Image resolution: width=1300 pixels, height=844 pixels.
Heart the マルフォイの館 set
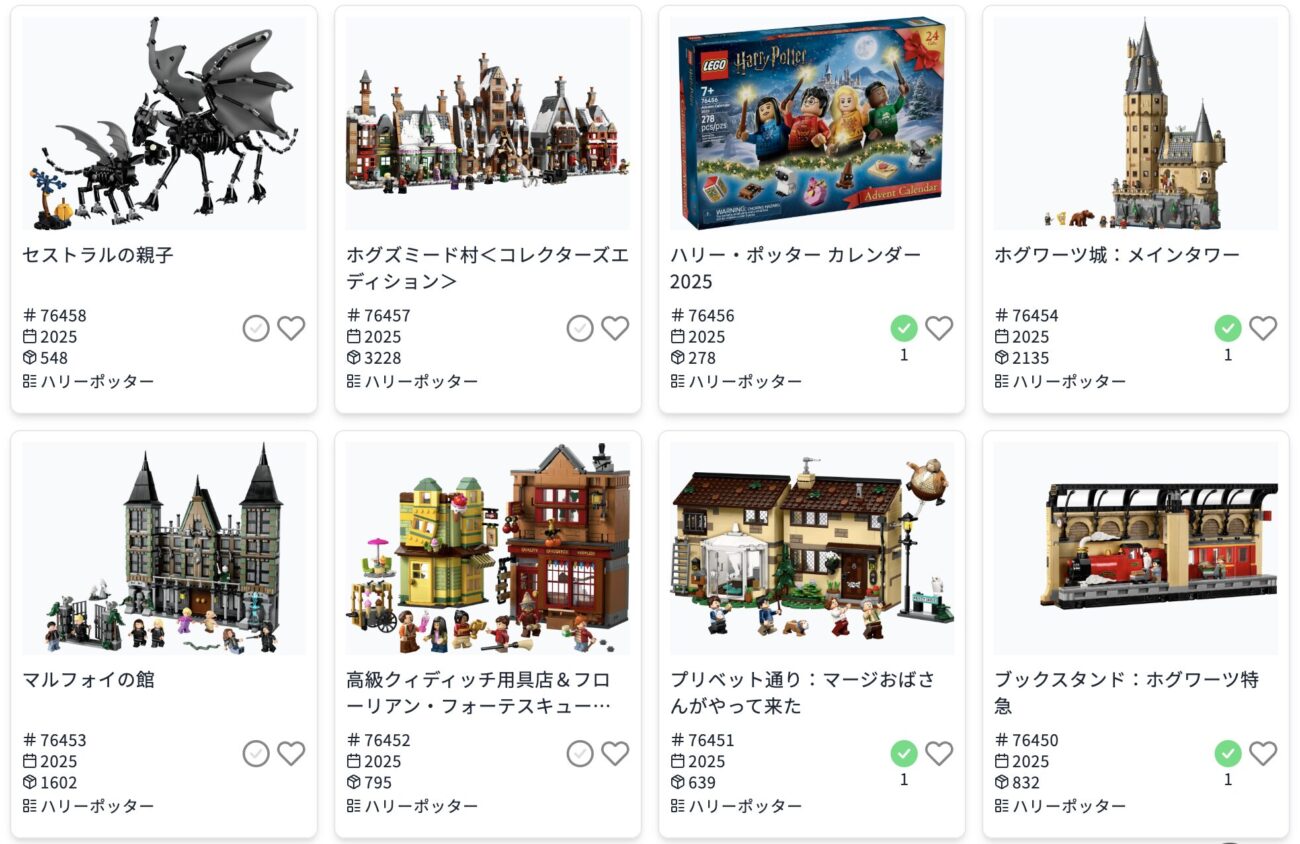(x=291, y=753)
